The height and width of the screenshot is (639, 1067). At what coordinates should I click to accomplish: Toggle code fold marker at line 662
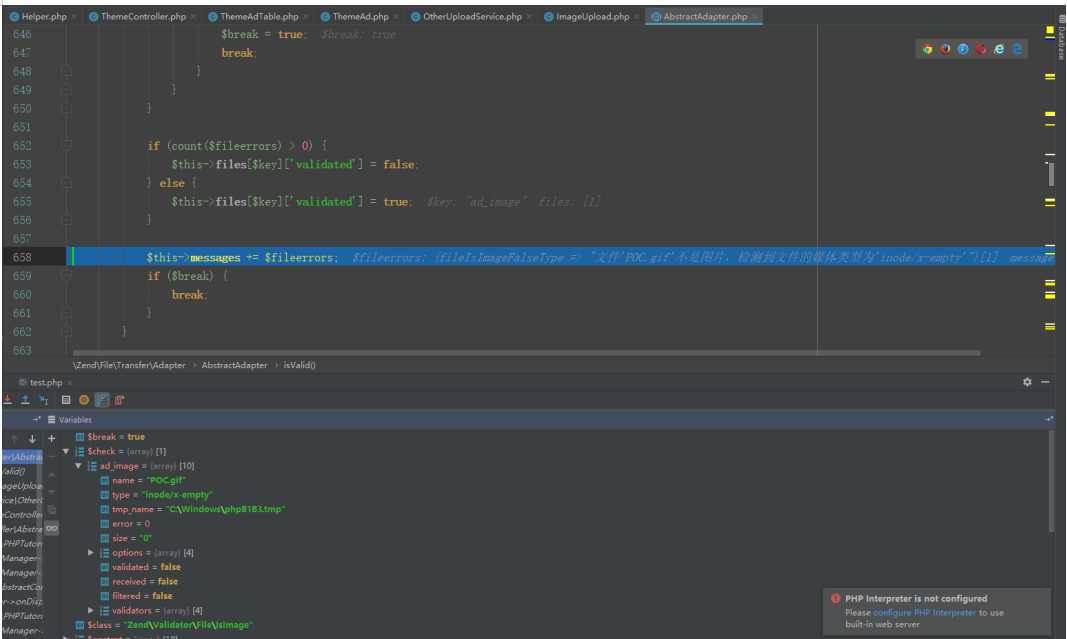[66, 331]
